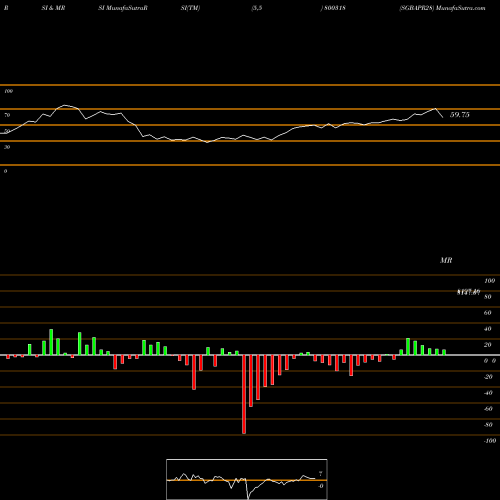Click the -100 label on MR axis
Screen dimensions: 500x500
[x=490, y=441]
